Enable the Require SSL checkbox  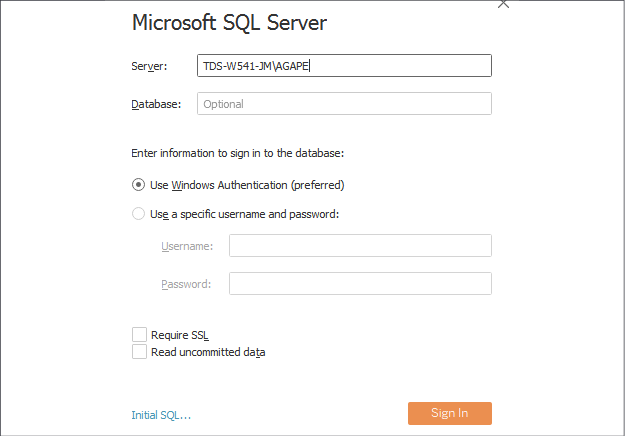coord(140,335)
